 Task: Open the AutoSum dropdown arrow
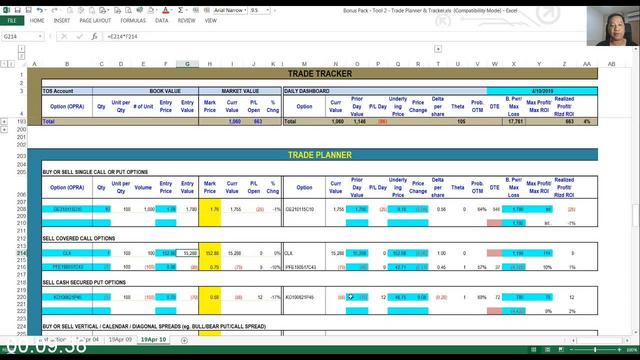(x=186, y=10)
